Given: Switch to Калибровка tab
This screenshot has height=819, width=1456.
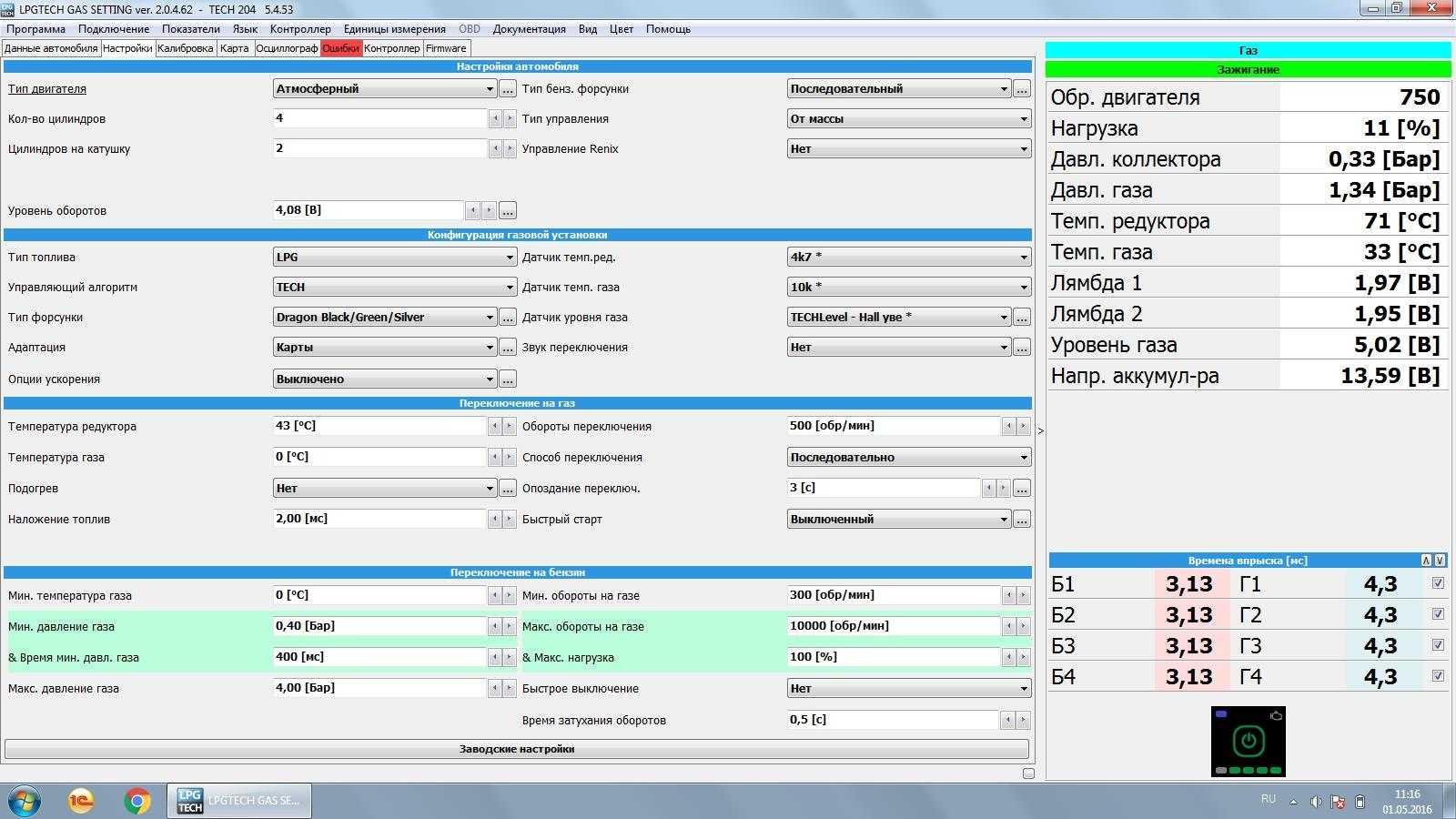Looking at the screenshot, I should [185, 48].
